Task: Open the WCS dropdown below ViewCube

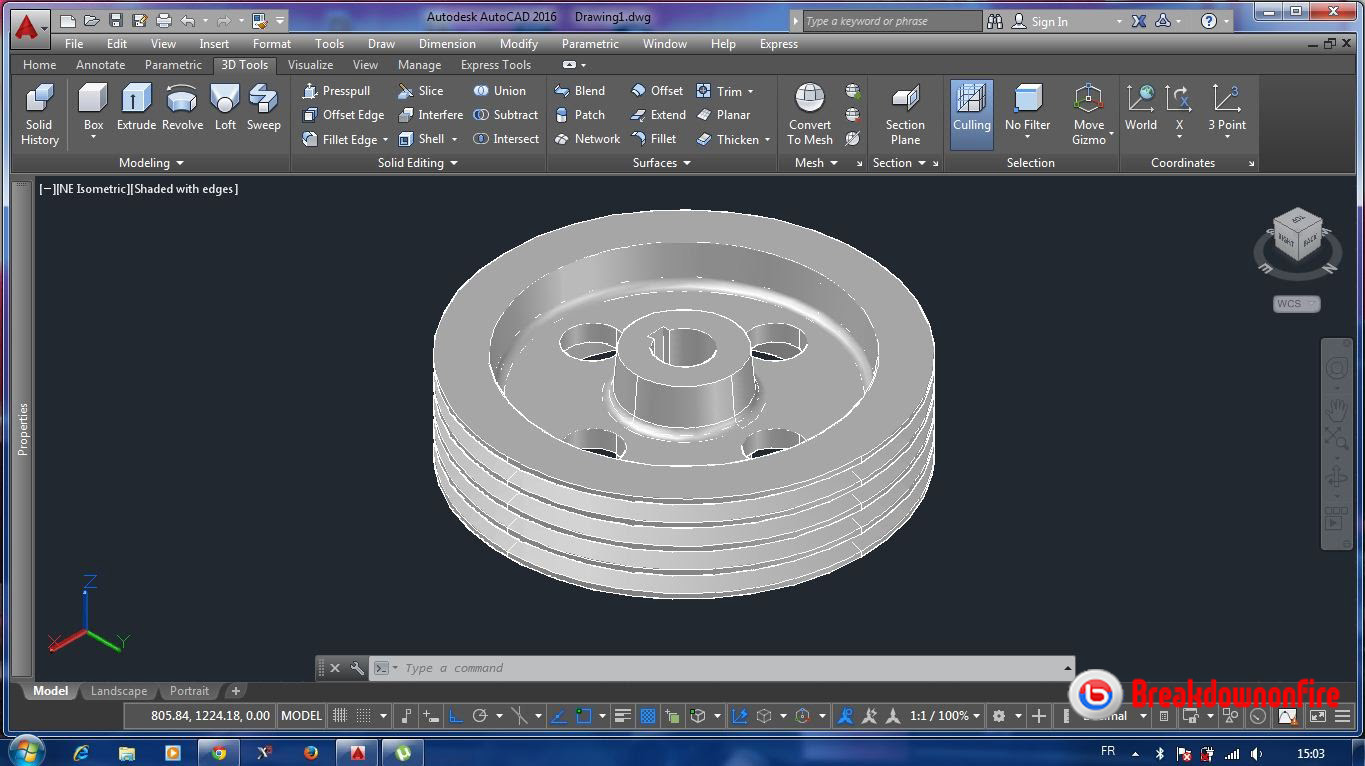Action: point(1297,304)
